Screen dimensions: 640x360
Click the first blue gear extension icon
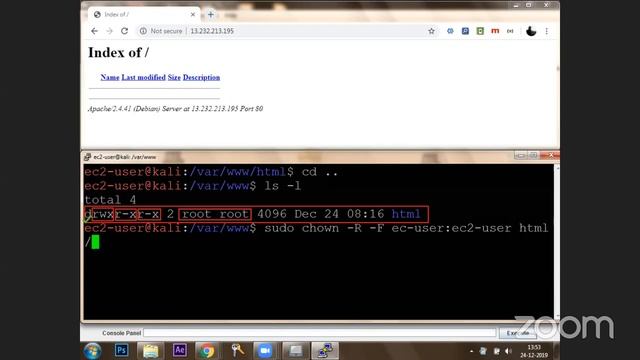coord(450,31)
